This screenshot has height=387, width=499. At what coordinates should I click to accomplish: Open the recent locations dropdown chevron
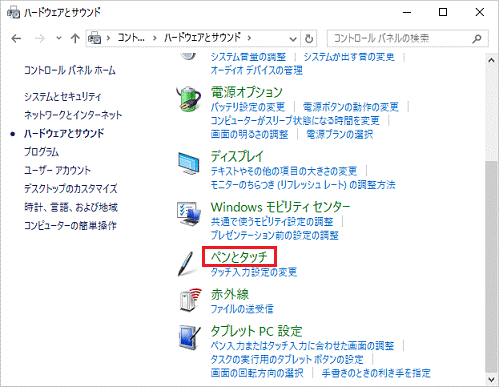(59, 39)
